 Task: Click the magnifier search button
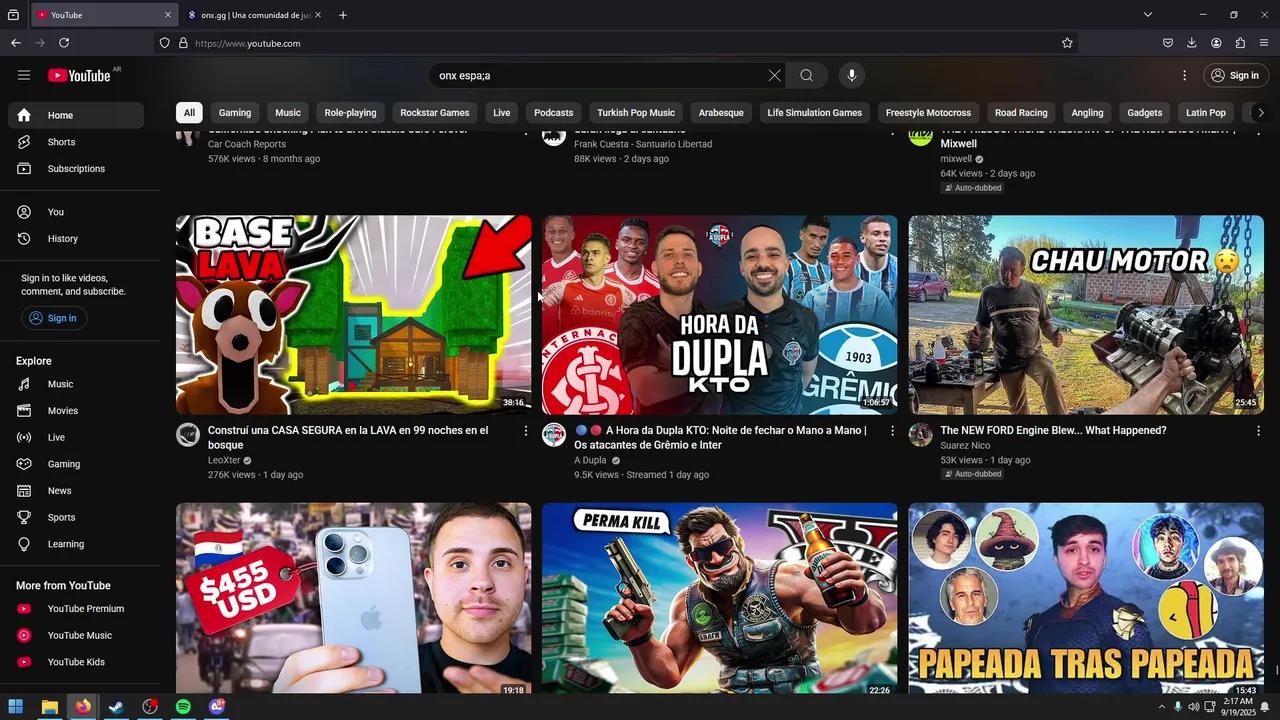[806, 75]
